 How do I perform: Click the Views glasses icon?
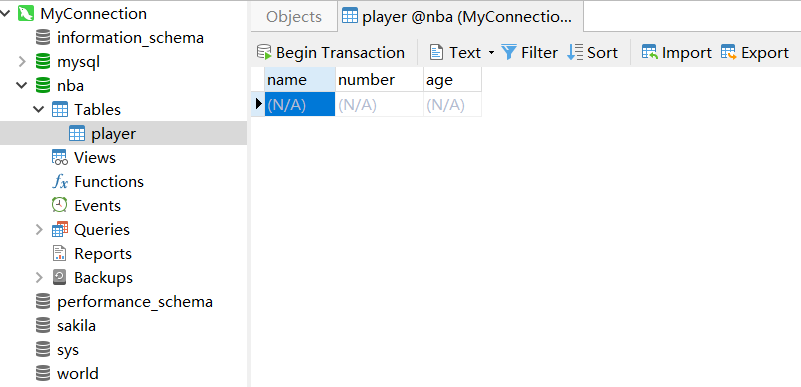60,158
